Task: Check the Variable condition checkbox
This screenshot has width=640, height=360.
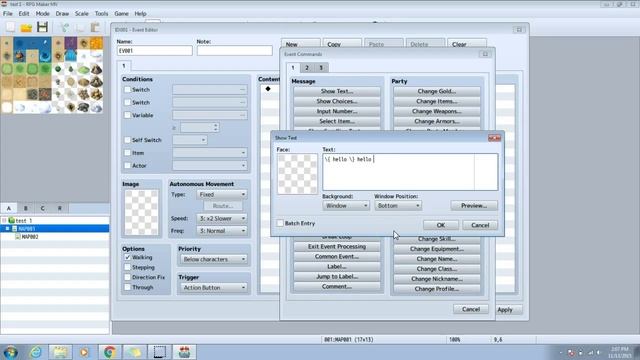Action: 127,115
